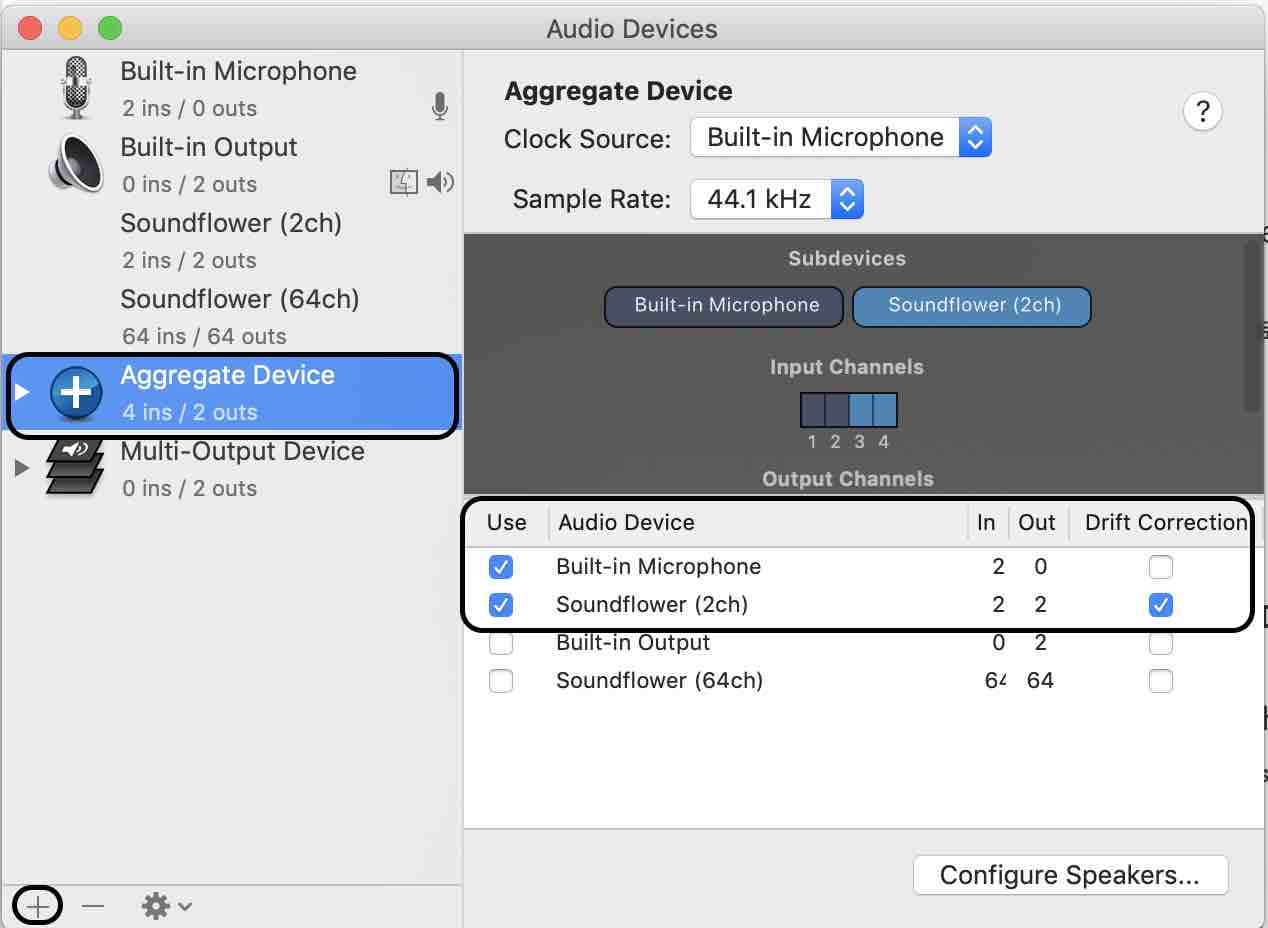
Task: Click the Audio Device column header
Action: point(758,522)
